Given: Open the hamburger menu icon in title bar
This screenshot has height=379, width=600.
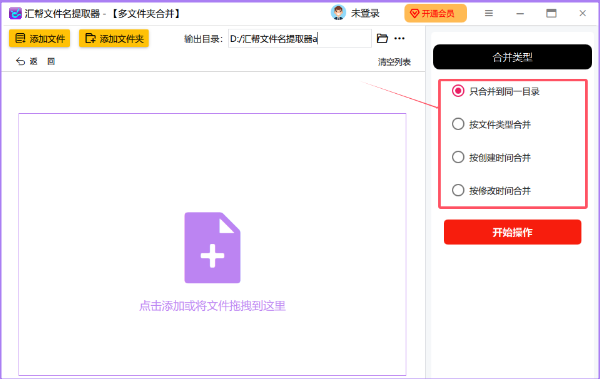Looking at the screenshot, I should pos(489,13).
